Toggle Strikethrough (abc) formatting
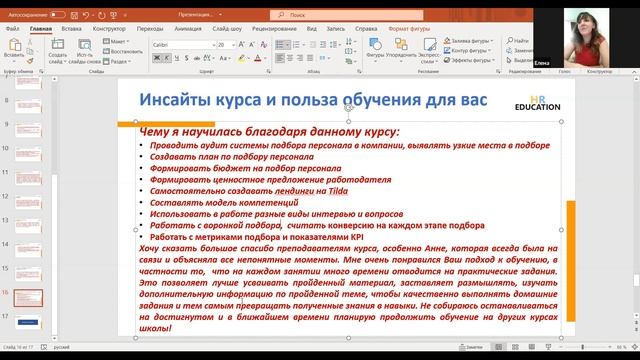 point(197,58)
